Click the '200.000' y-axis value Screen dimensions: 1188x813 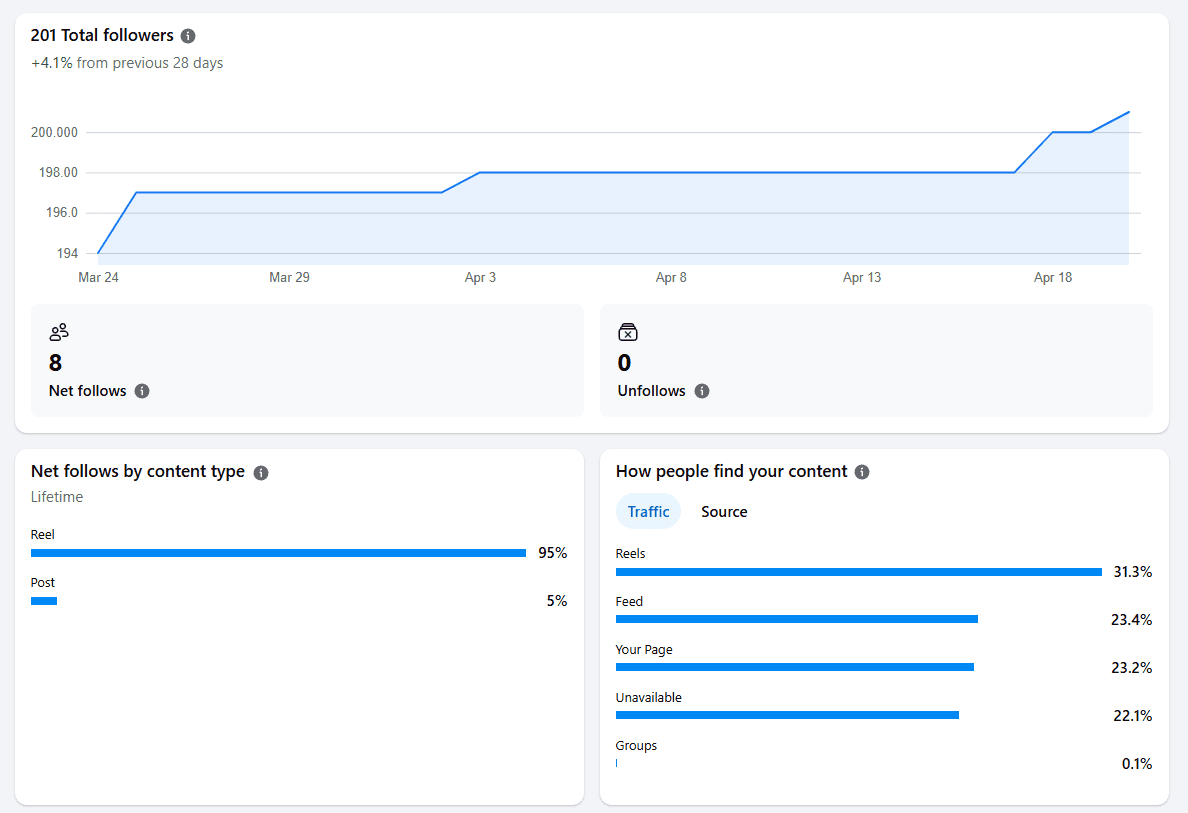click(54, 133)
